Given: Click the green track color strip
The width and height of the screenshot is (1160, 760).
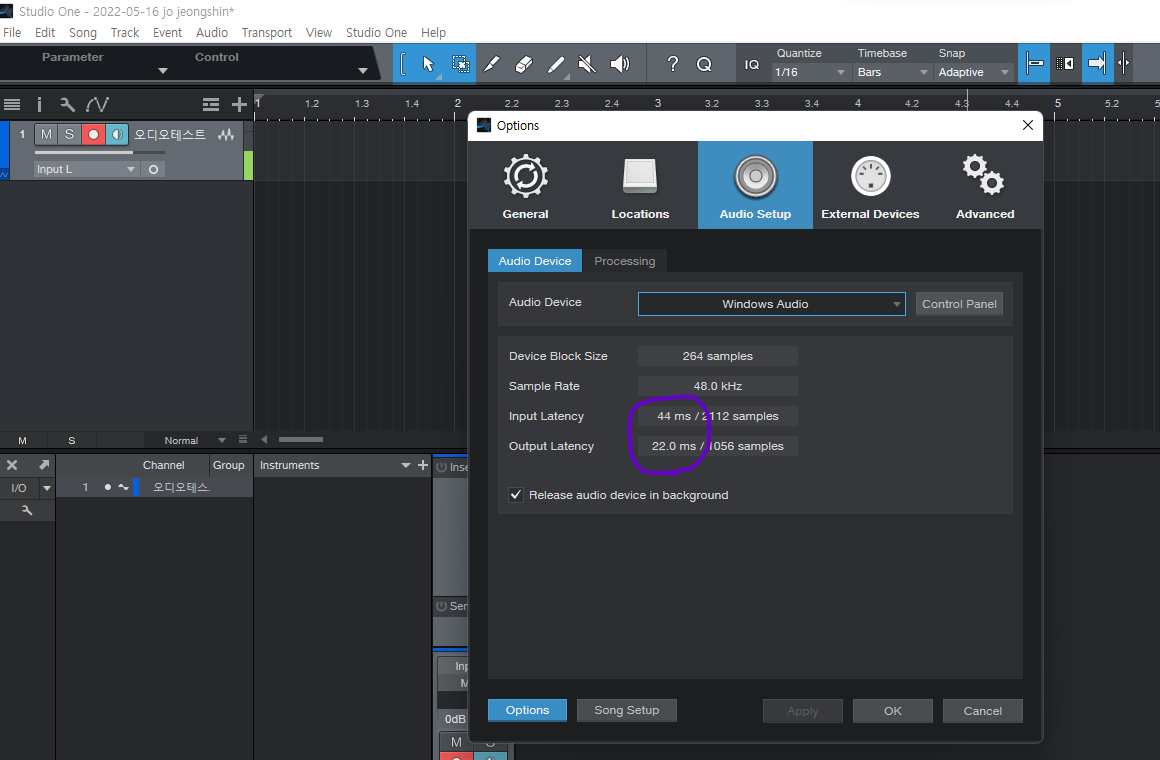Looking at the screenshot, I should tap(249, 165).
